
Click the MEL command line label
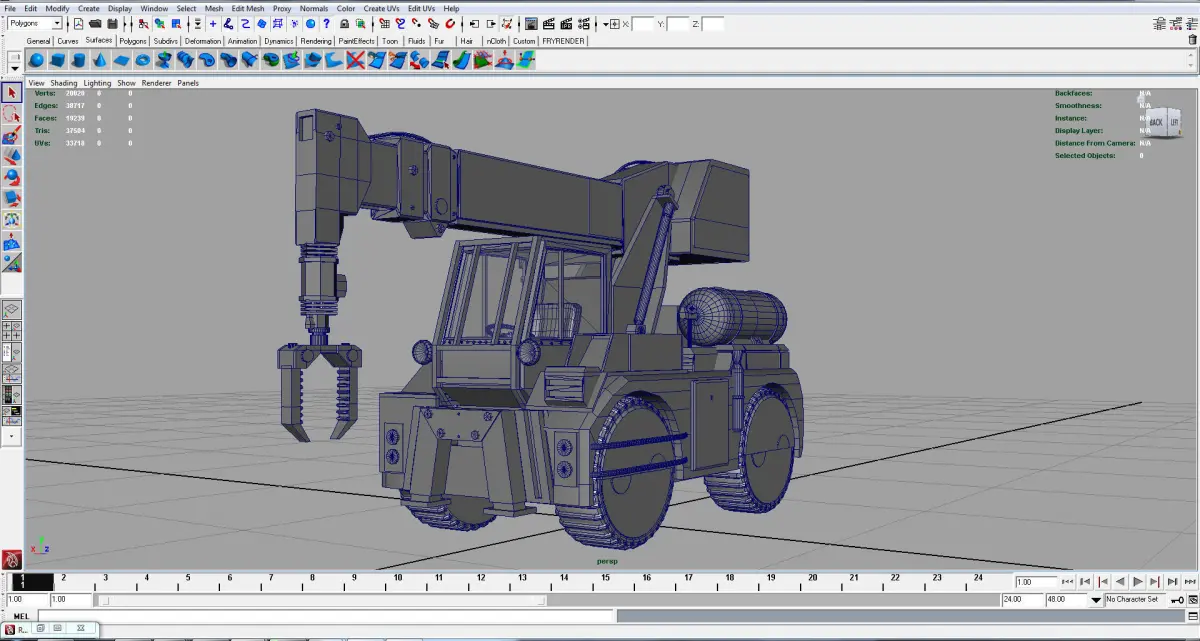[x=22, y=616]
